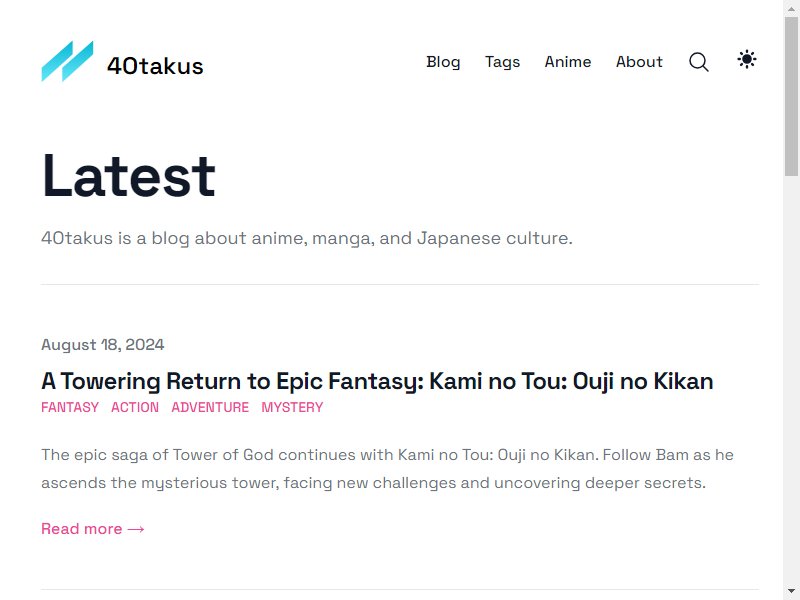Select the MYSTERY tag
The height and width of the screenshot is (600, 800).
pos(292,407)
